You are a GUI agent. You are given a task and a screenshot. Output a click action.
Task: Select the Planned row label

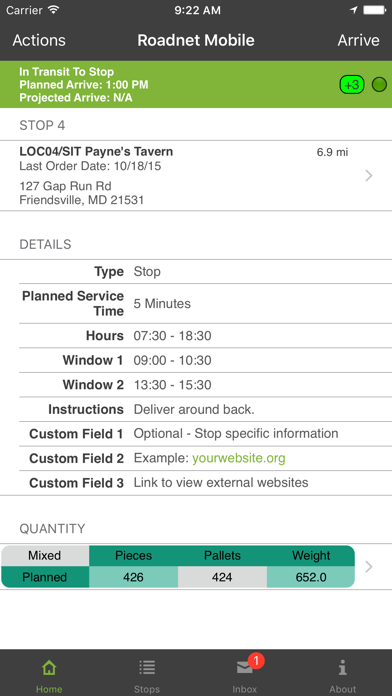pos(44,577)
